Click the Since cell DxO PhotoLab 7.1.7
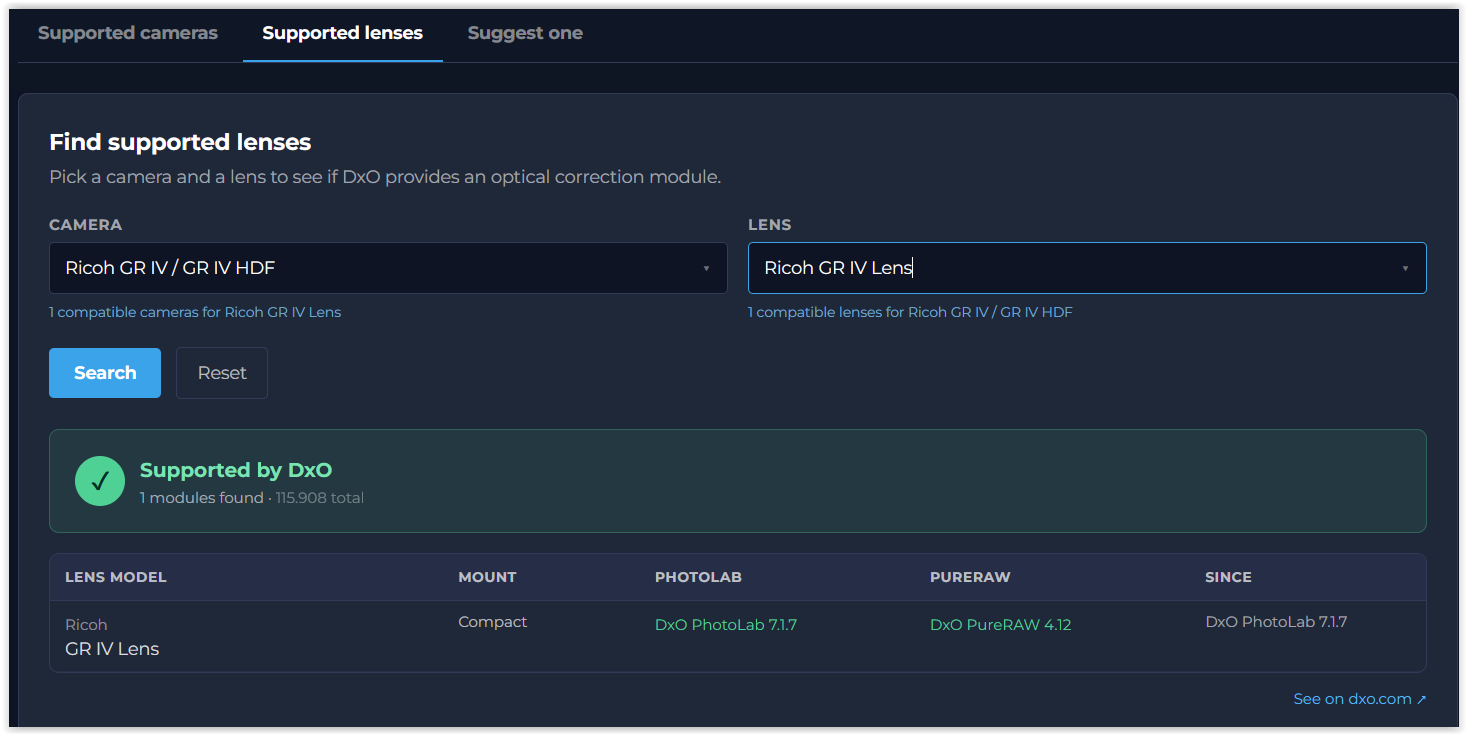 1276,622
